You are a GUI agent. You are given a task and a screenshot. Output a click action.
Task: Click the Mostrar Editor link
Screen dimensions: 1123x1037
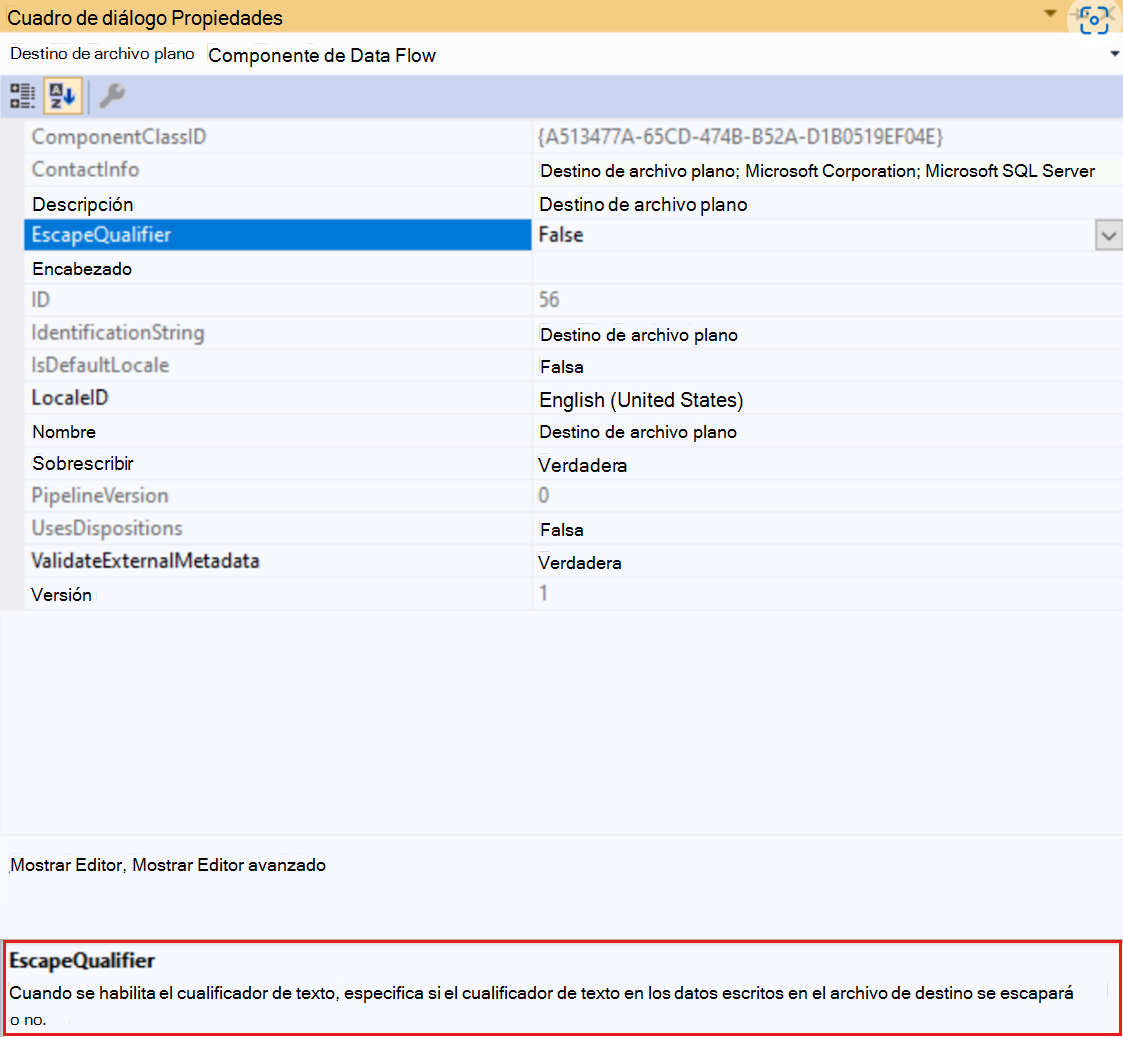pyautogui.click(x=66, y=865)
